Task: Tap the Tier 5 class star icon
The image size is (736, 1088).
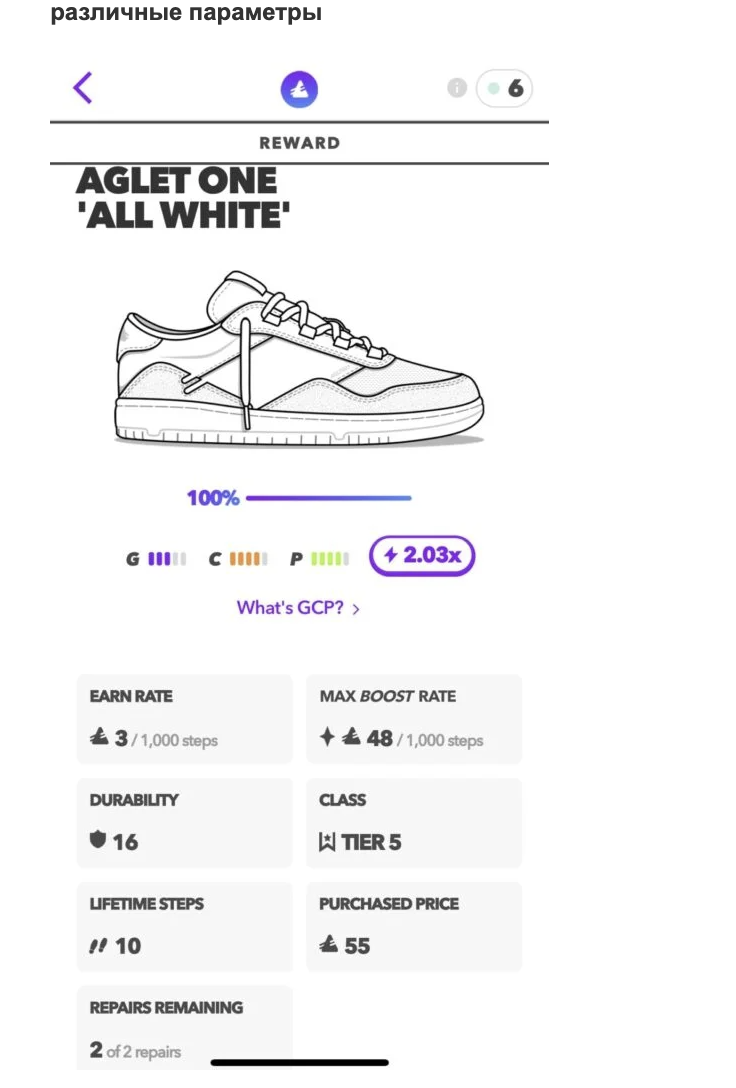Action: coord(327,842)
